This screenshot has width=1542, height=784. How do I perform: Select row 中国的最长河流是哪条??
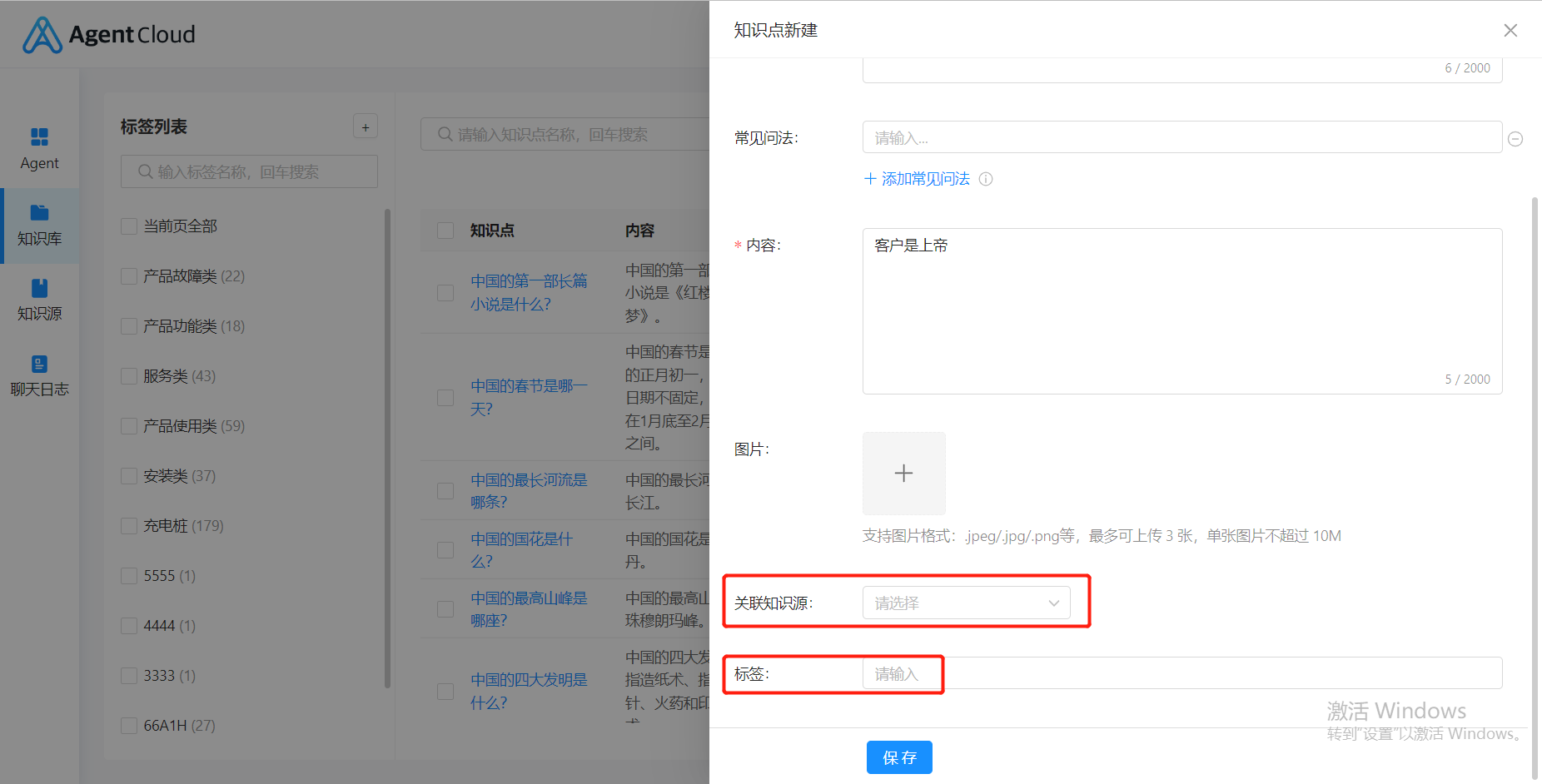[445, 491]
